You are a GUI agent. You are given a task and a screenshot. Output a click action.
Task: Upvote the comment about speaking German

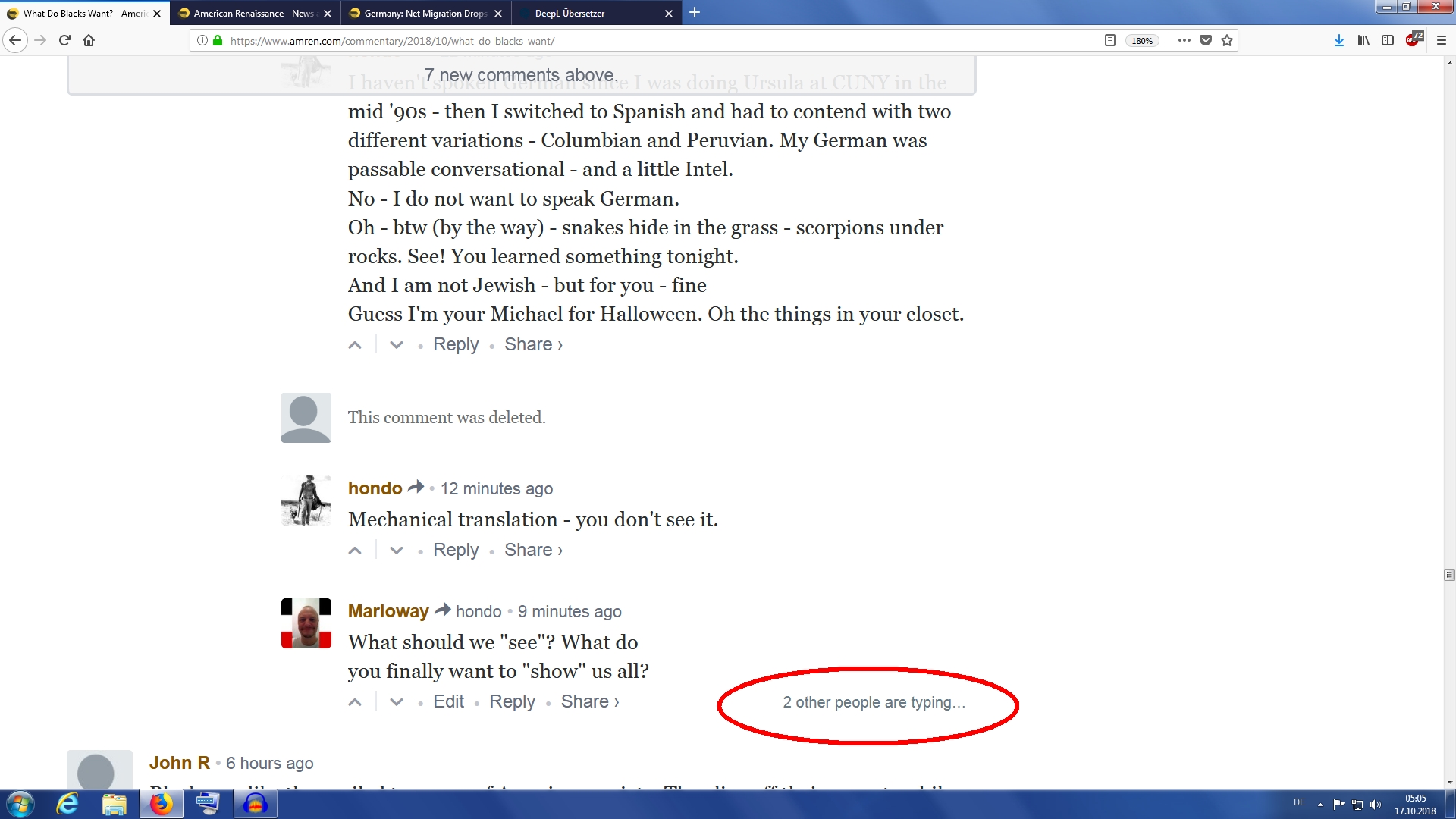point(355,345)
